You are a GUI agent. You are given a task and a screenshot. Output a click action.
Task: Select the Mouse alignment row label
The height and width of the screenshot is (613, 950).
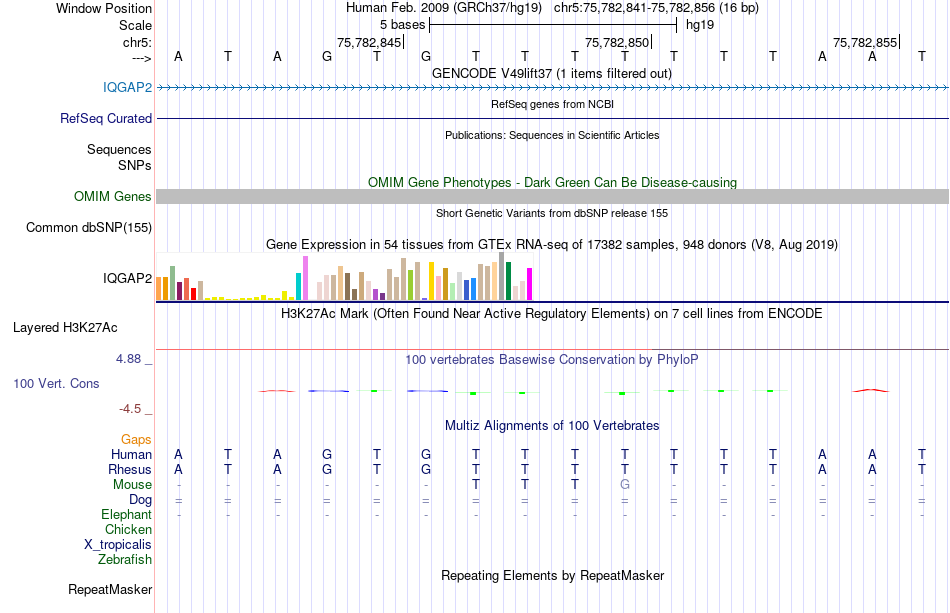pyautogui.click(x=132, y=485)
